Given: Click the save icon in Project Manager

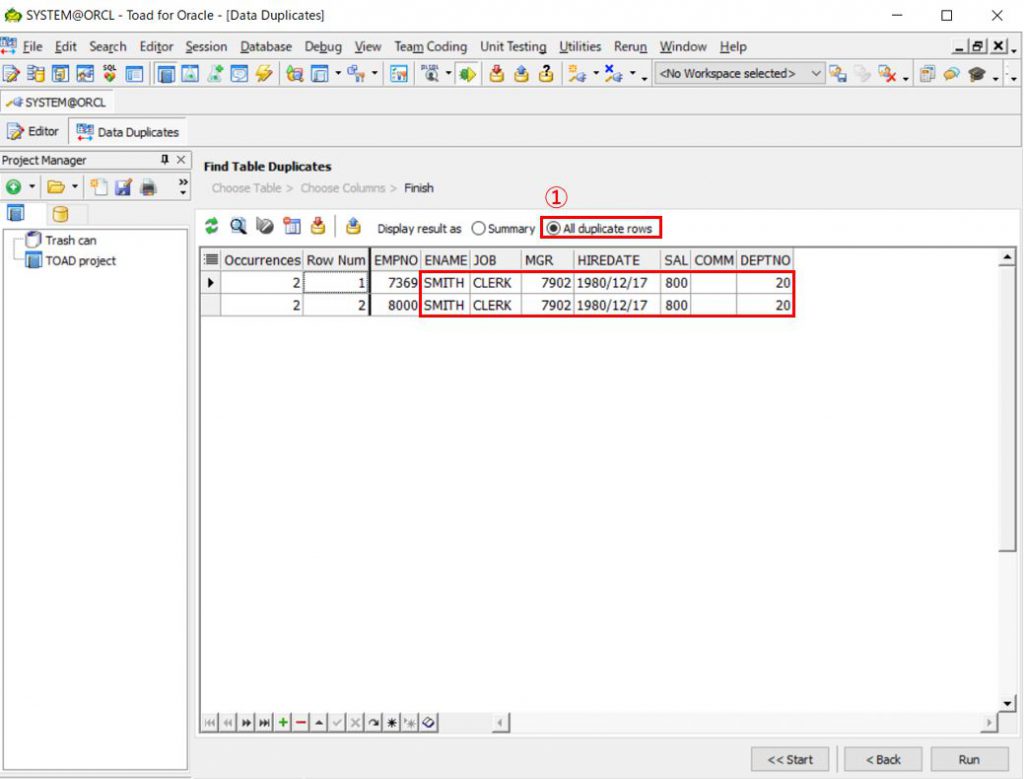Looking at the screenshot, I should pyautogui.click(x=123, y=187).
